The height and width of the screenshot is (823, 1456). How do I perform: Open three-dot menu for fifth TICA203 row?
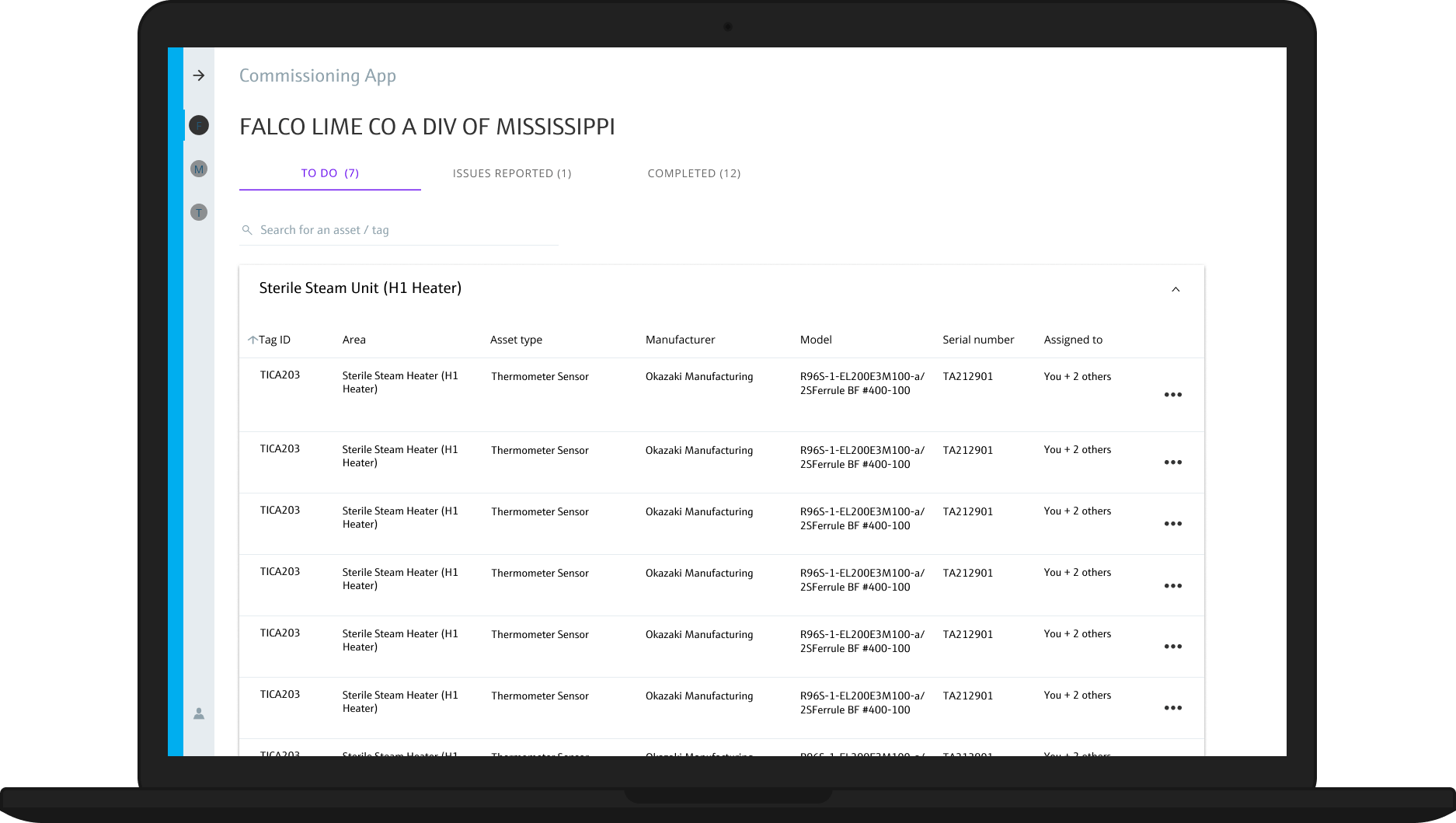point(1172,647)
